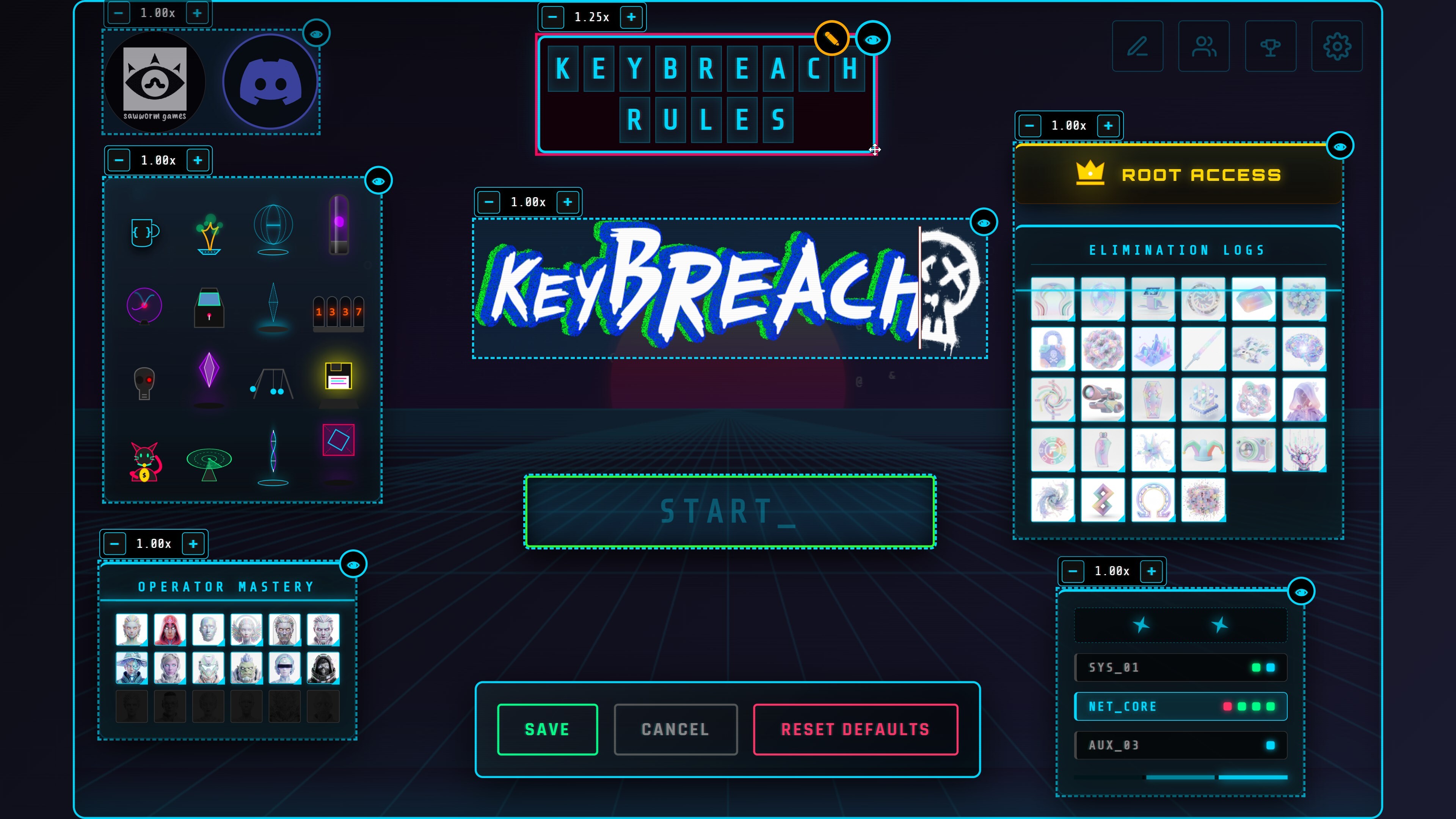Toggle visibility of the social links panel
The height and width of the screenshot is (819, 1456).
pyautogui.click(x=317, y=34)
